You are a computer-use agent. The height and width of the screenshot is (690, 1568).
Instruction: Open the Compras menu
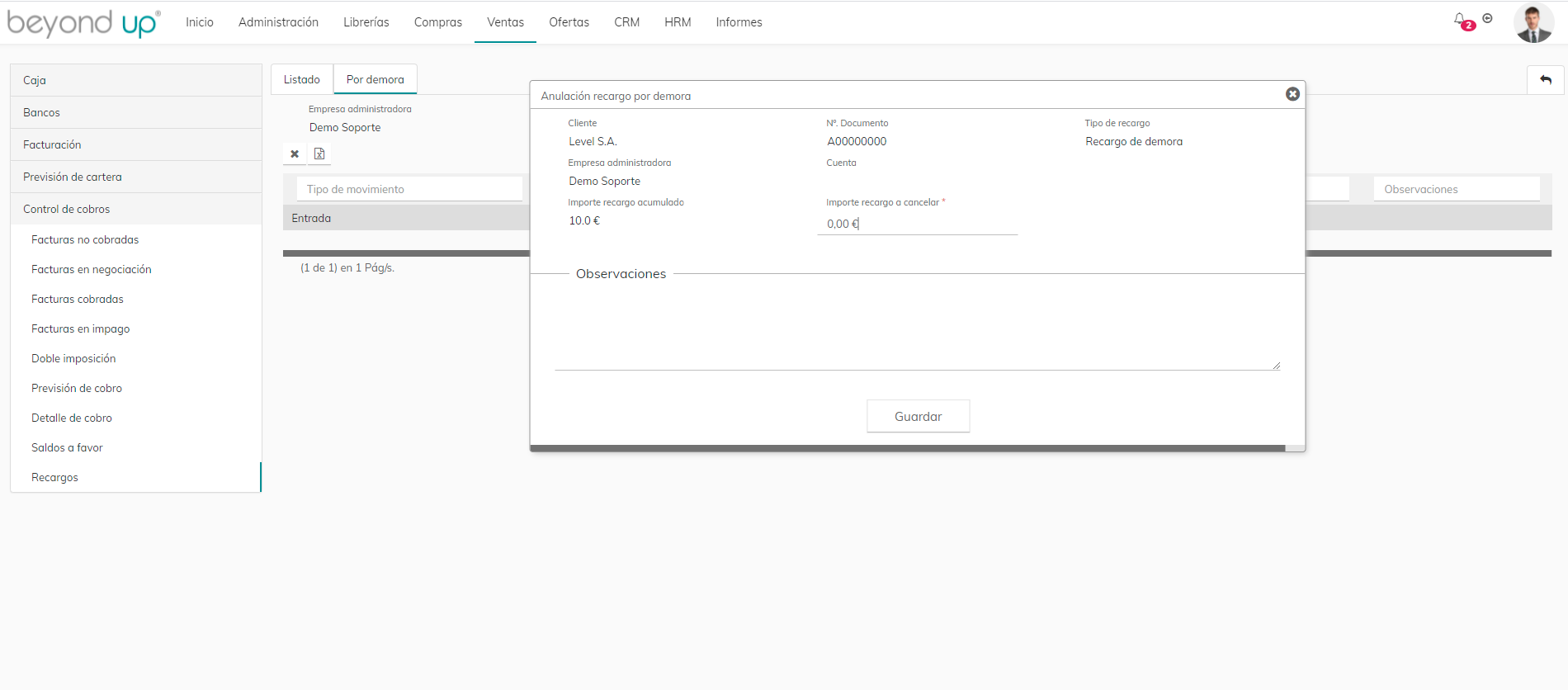pos(438,22)
